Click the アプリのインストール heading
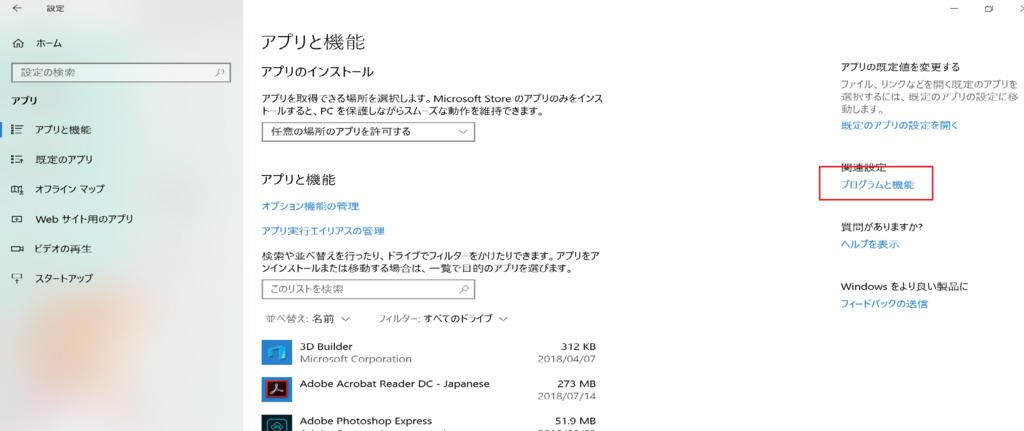 click(317, 72)
